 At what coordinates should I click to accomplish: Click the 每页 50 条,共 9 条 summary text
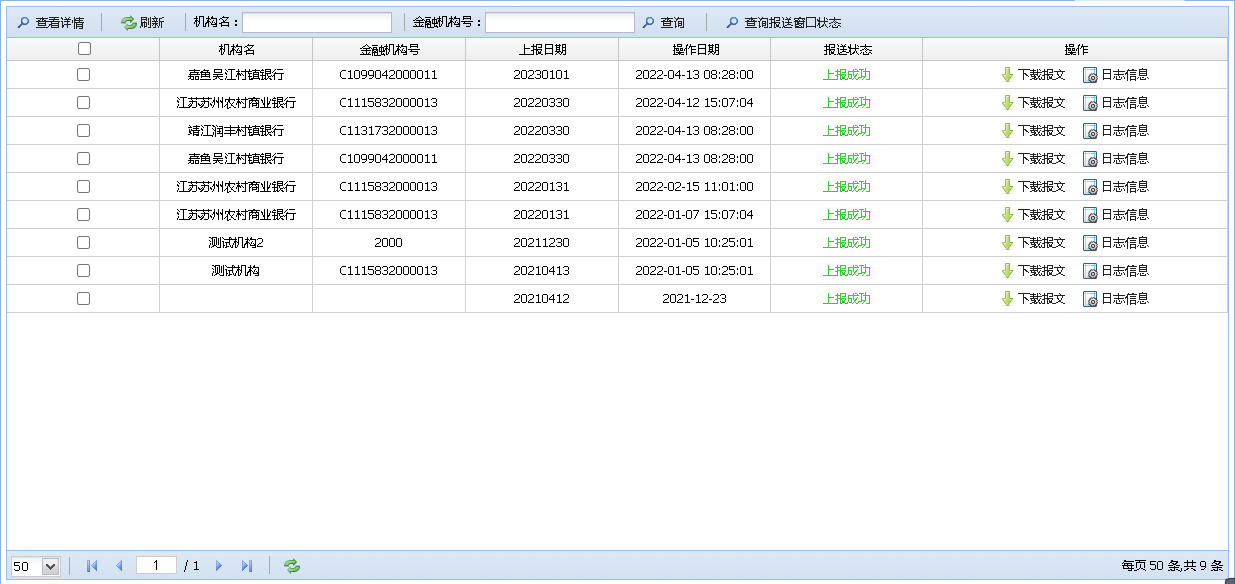(x=1172, y=566)
